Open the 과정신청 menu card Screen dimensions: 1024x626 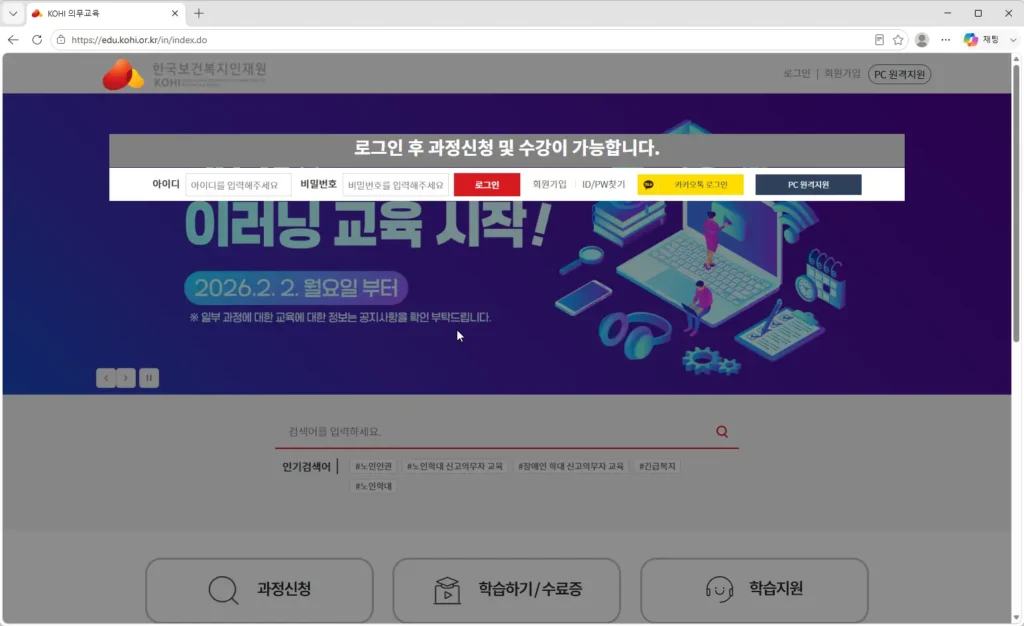(x=259, y=590)
